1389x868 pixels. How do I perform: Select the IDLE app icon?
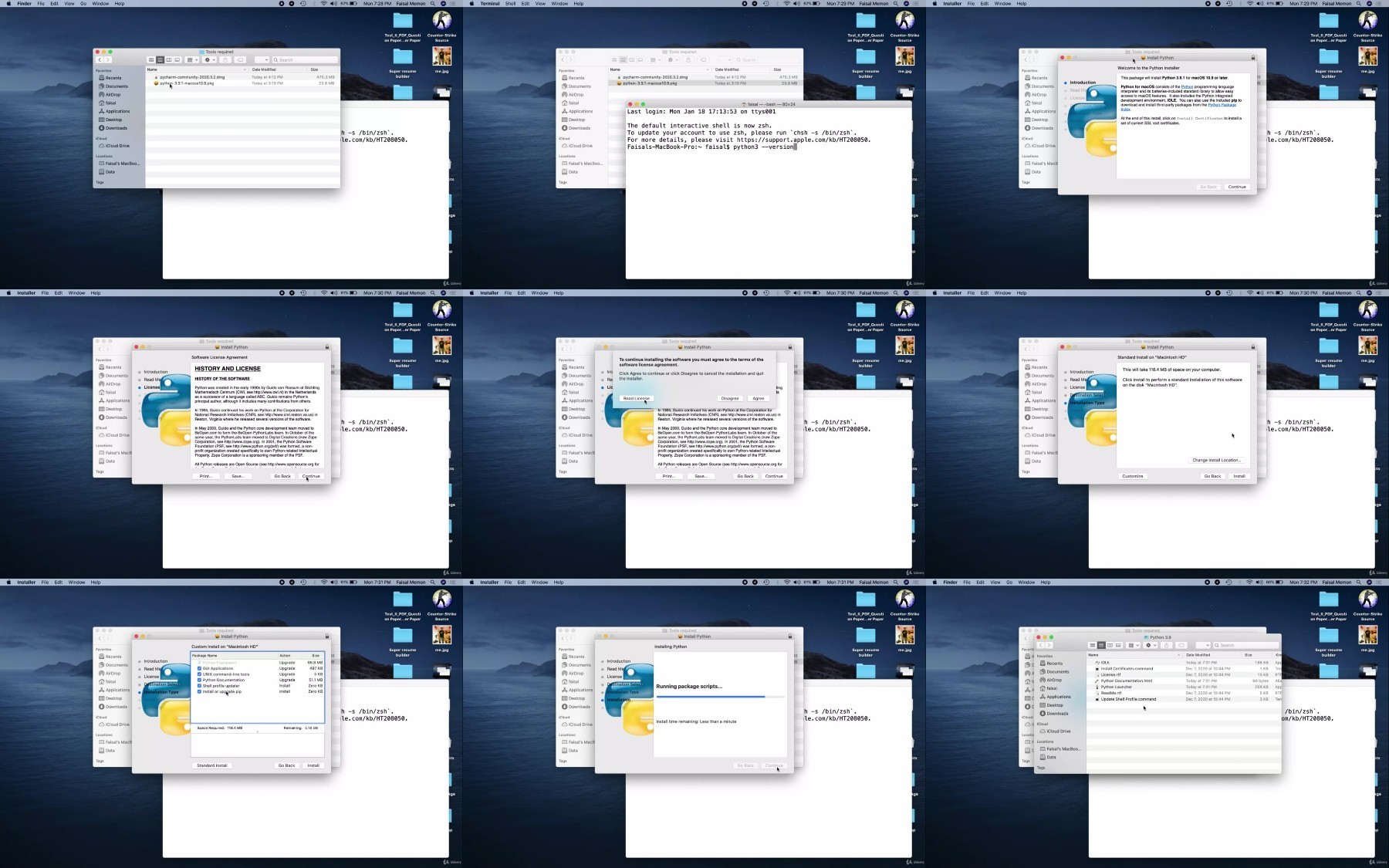click(x=1097, y=663)
